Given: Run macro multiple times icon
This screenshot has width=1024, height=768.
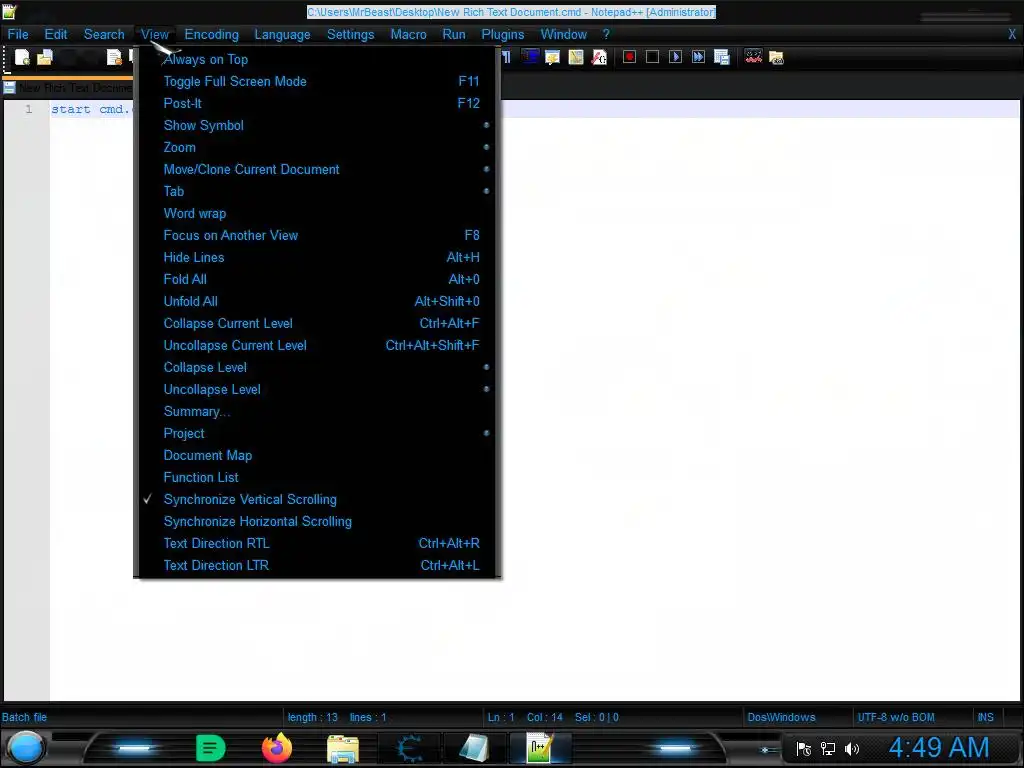Looking at the screenshot, I should coord(698,57).
